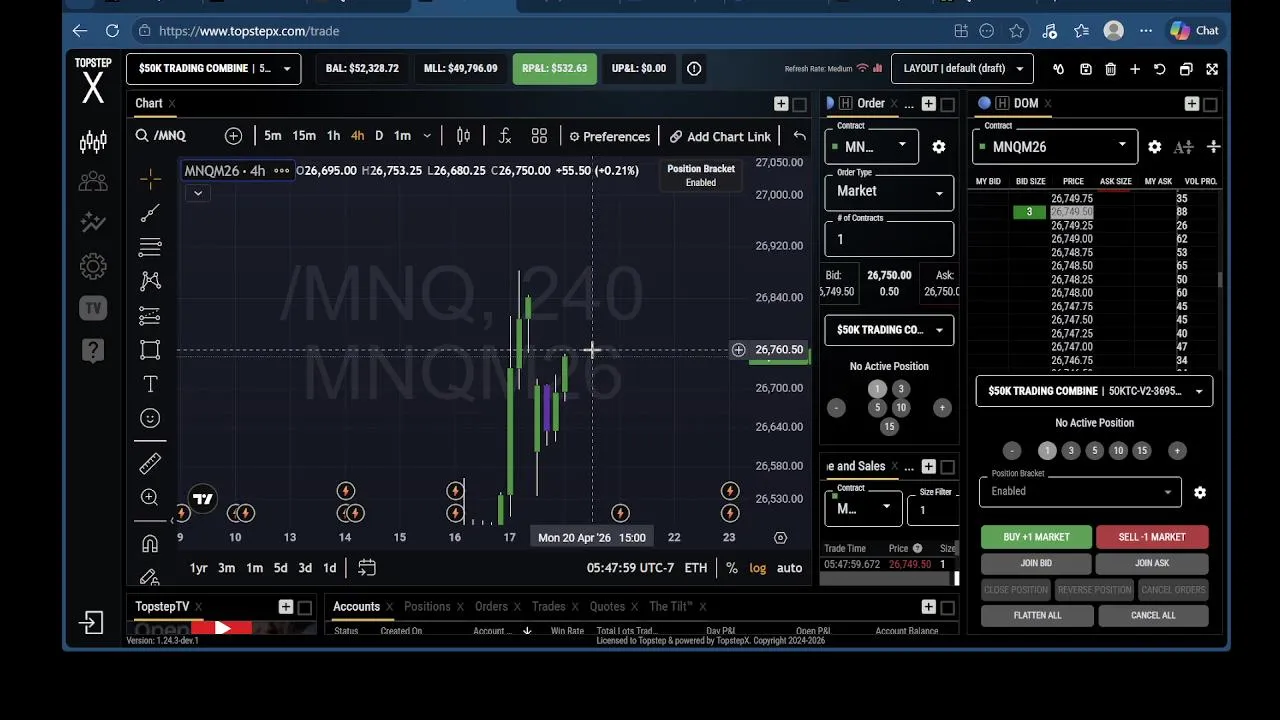Viewport: 1280px width, 720px height.
Task: Click the # of Contracts input field
Action: tap(889, 239)
